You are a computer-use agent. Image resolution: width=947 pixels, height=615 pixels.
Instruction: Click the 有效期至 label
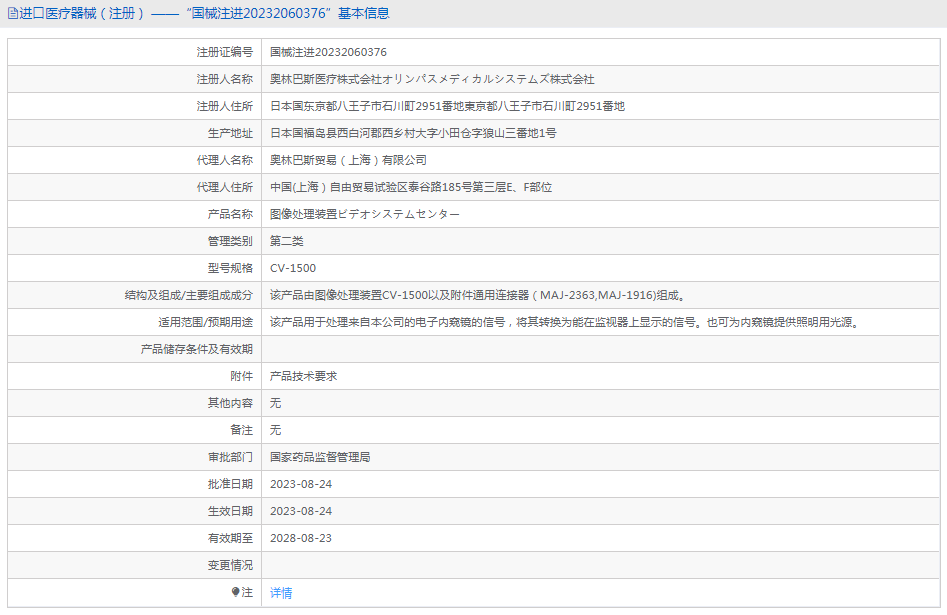coord(230,538)
